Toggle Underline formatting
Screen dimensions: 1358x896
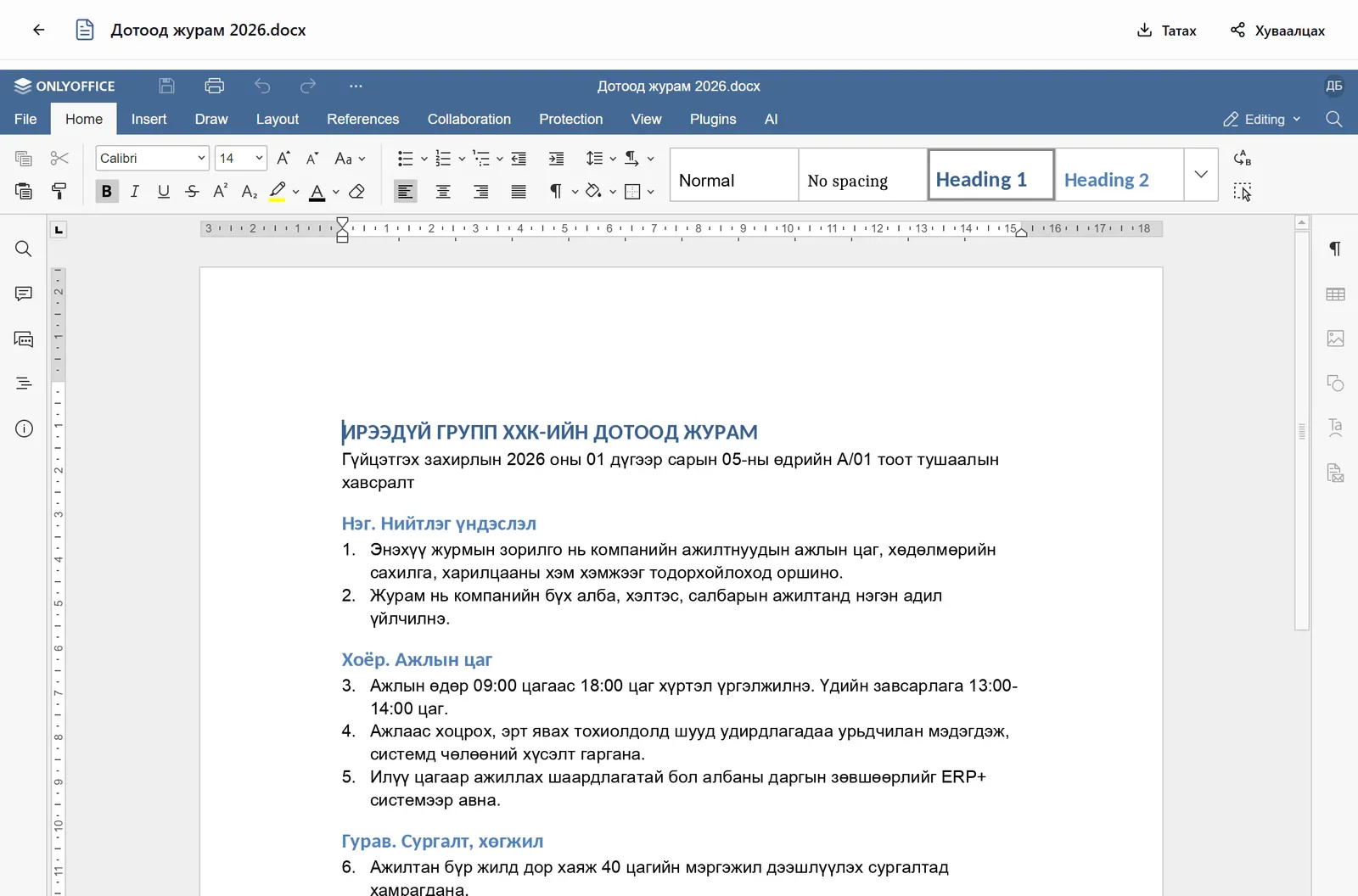click(164, 192)
